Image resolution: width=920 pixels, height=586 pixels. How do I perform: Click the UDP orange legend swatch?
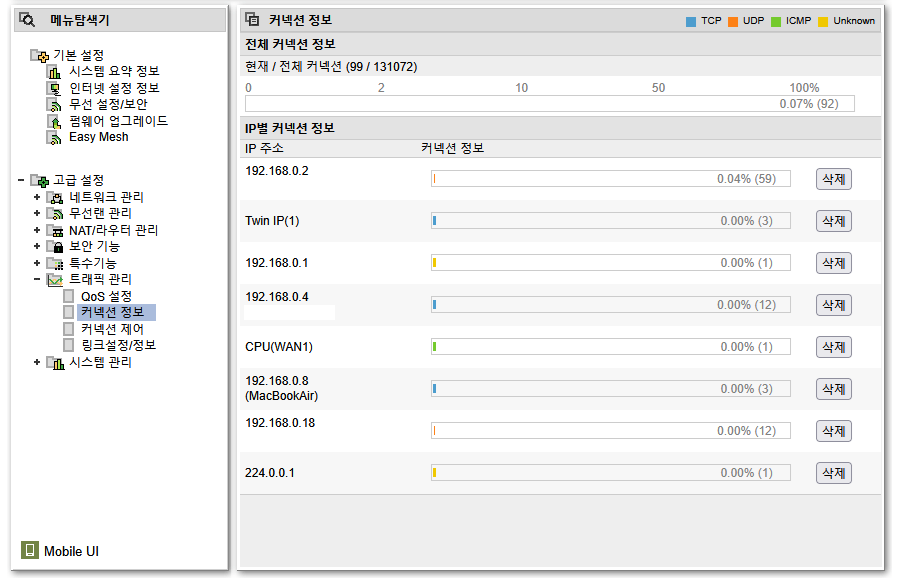(x=733, y=22)
